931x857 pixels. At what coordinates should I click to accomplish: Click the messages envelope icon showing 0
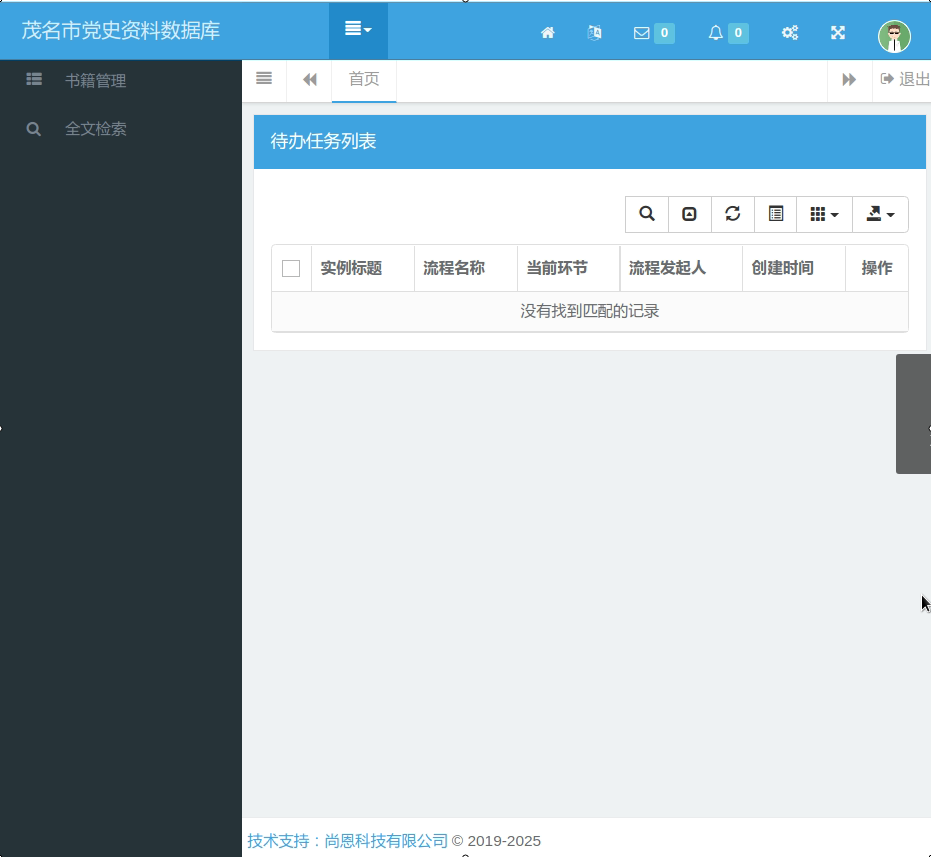[x=653, y=32]
